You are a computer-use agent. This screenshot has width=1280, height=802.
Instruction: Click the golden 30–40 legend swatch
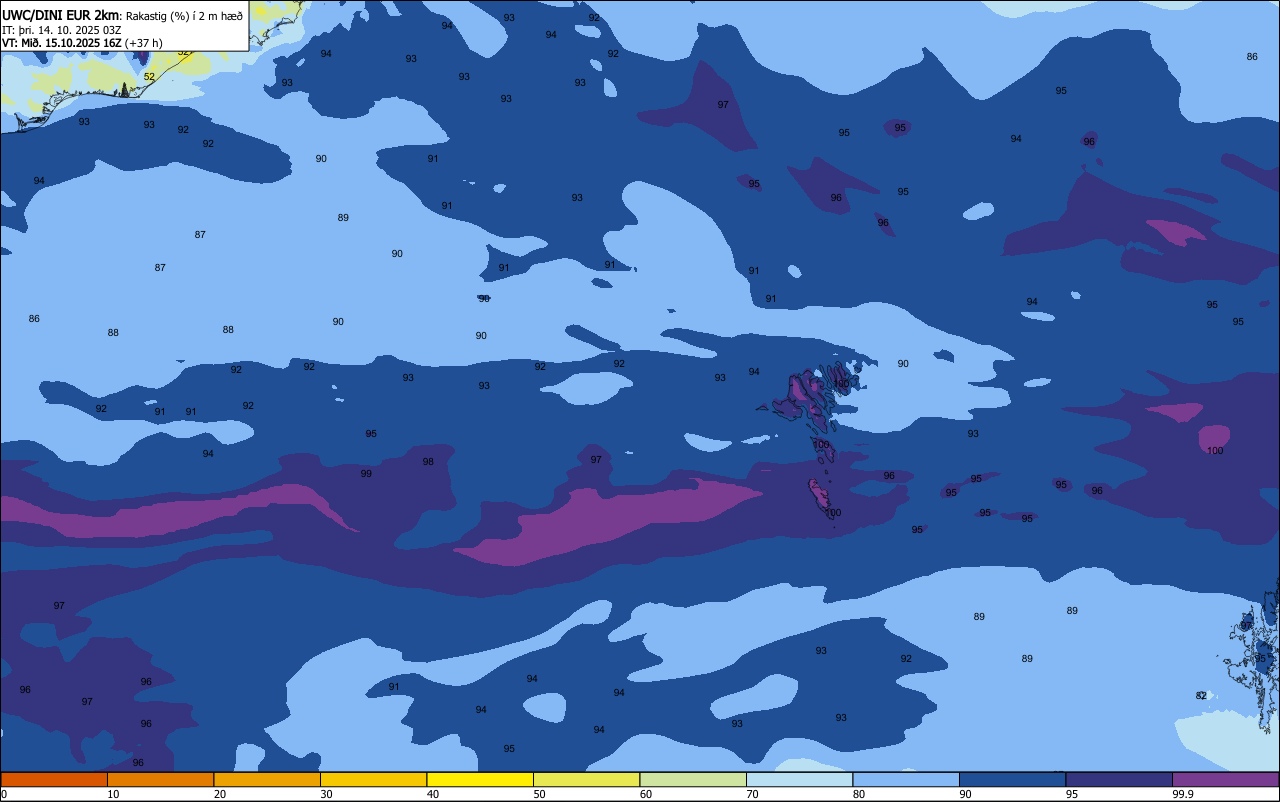(373, 779)
